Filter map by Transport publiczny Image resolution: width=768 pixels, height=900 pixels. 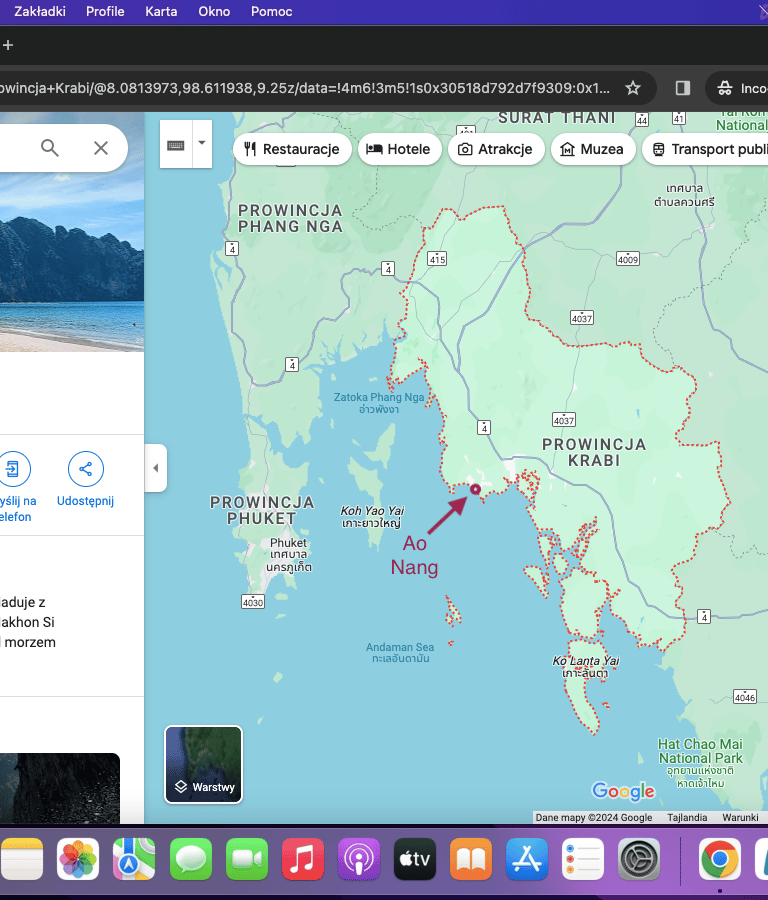(x=705, y=149)
